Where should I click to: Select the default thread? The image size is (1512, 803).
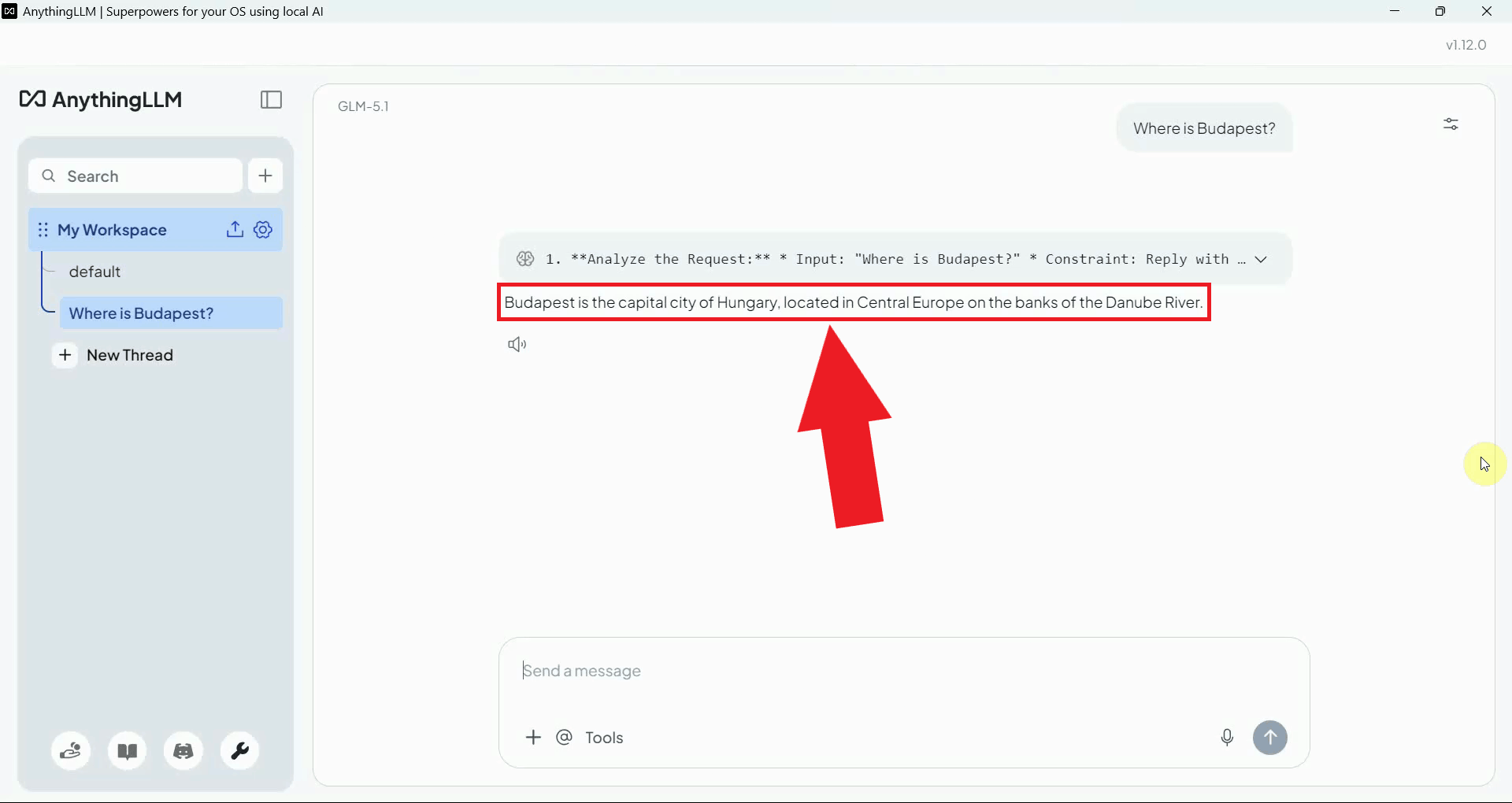coord(95,272)
